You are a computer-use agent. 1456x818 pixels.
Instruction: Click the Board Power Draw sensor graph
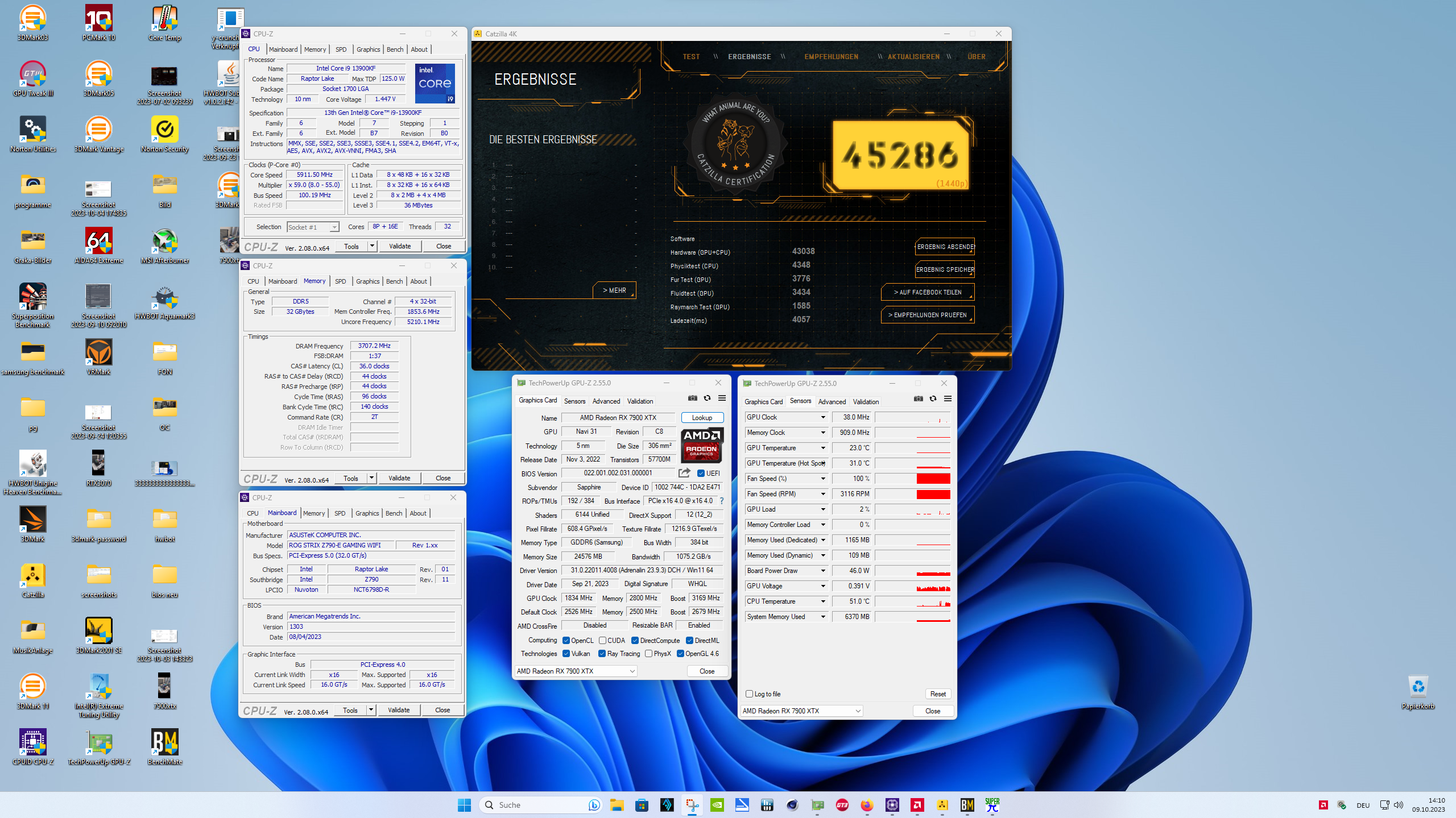point(913,571)
